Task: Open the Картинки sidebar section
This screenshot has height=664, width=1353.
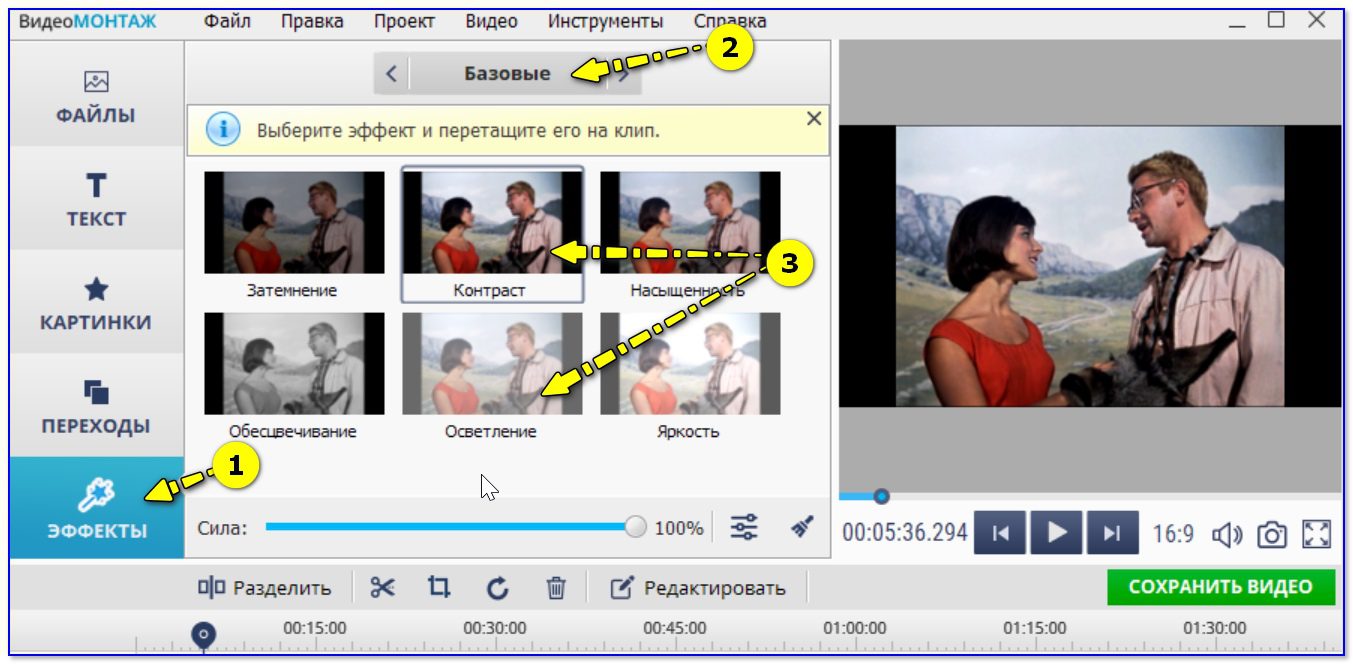Action: coord(96,304)
